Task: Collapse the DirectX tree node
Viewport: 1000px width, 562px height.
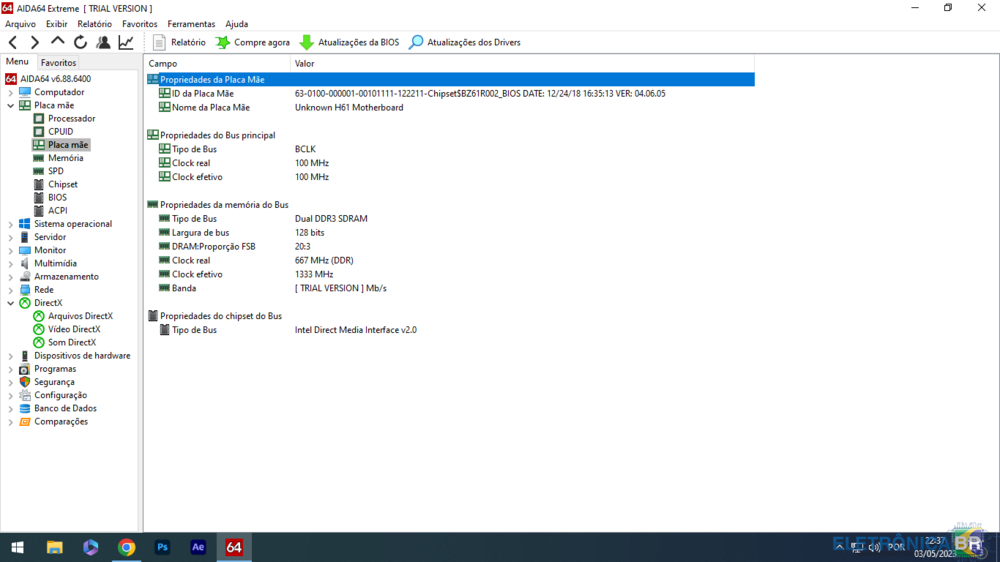Action: point(11,303)
